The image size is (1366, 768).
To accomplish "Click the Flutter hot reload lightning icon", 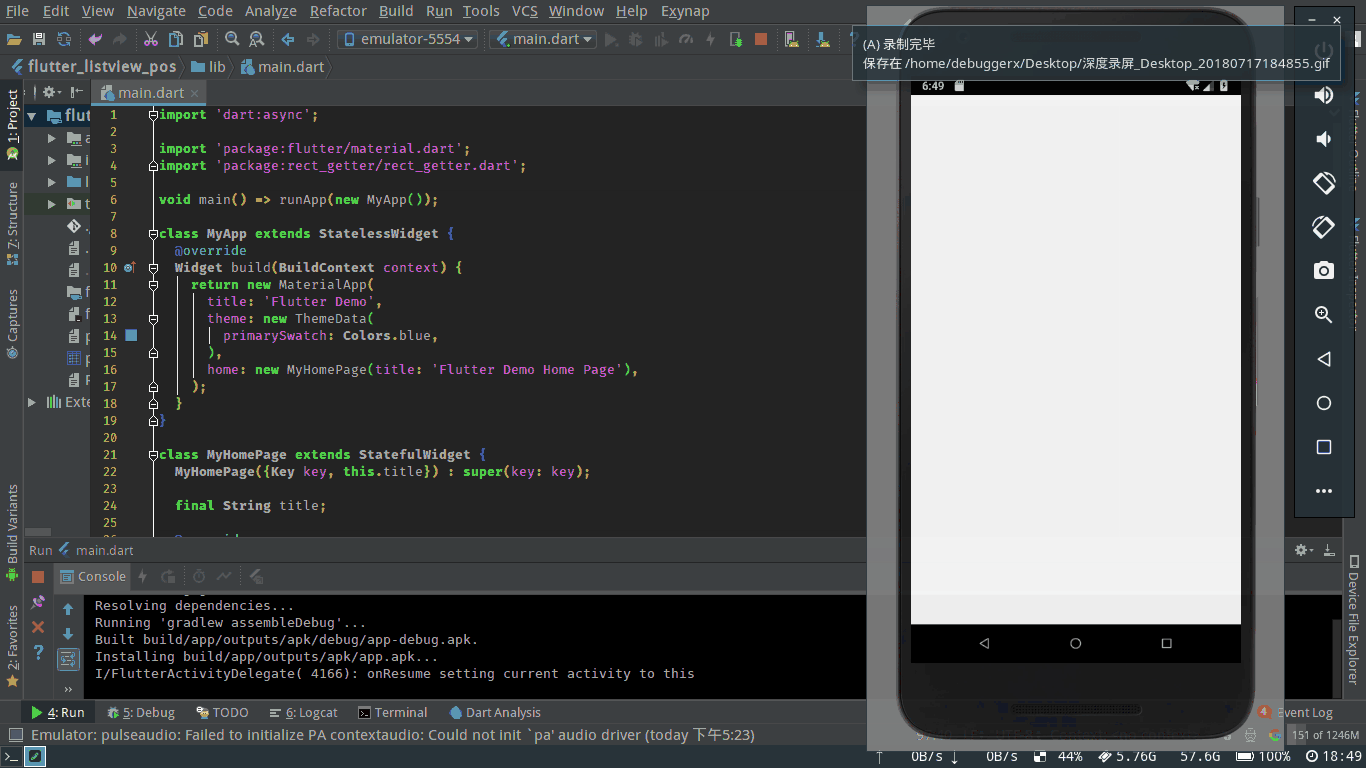I will pyautogui.click(x=711, y=39).
